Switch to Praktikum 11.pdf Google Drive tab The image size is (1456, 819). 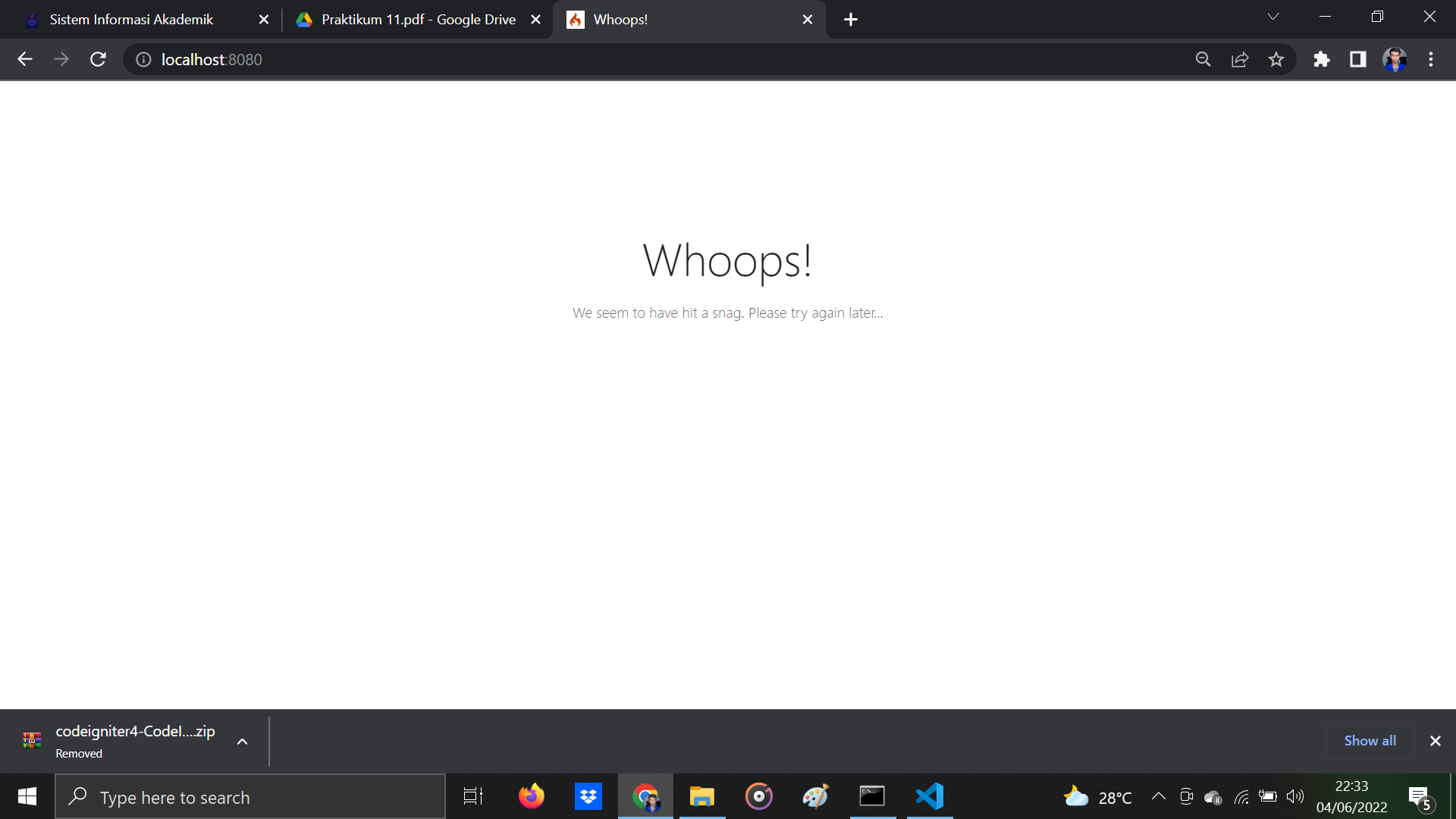coord(418,20)
